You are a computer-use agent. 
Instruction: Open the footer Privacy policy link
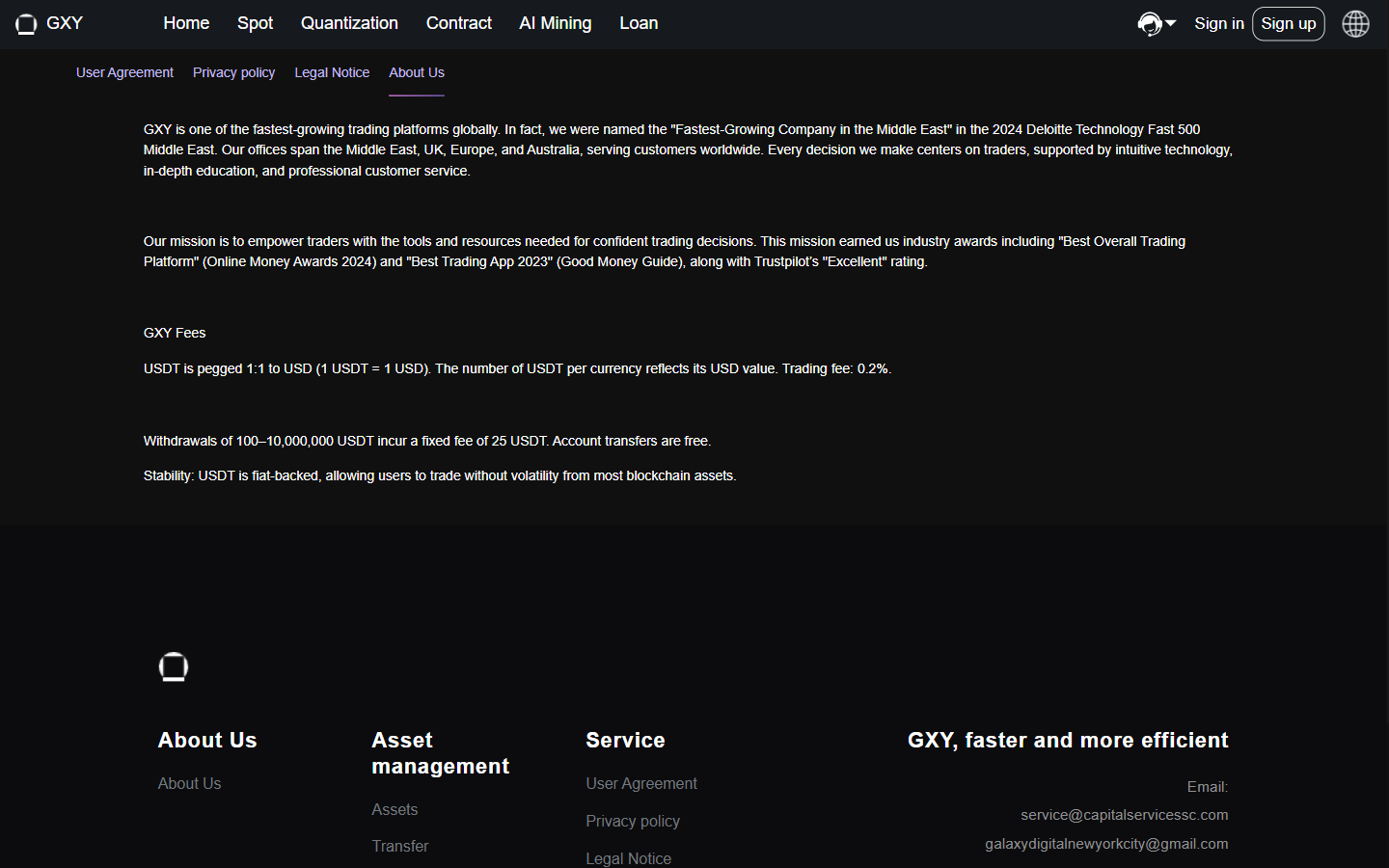tap(633, 821)
